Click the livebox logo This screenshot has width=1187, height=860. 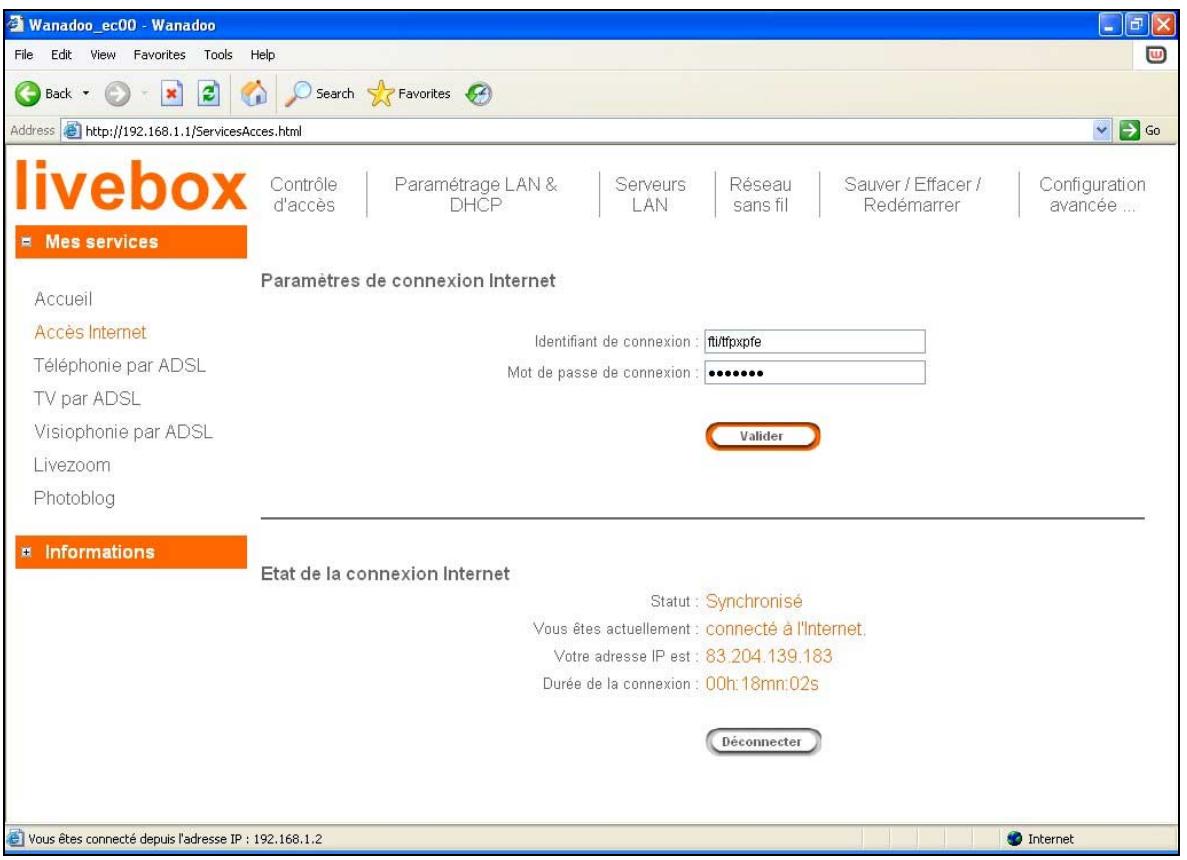click(x=130, y=185)
